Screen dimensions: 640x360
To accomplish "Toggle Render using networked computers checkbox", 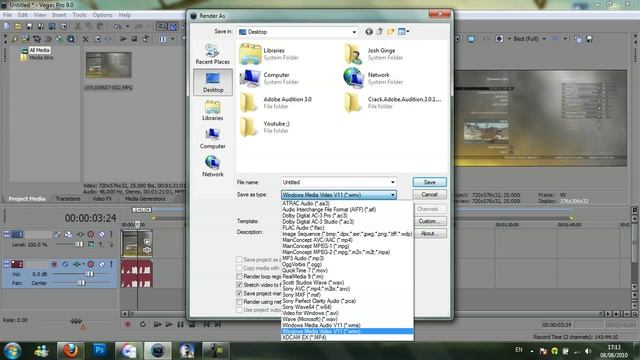I will point(239,302).
